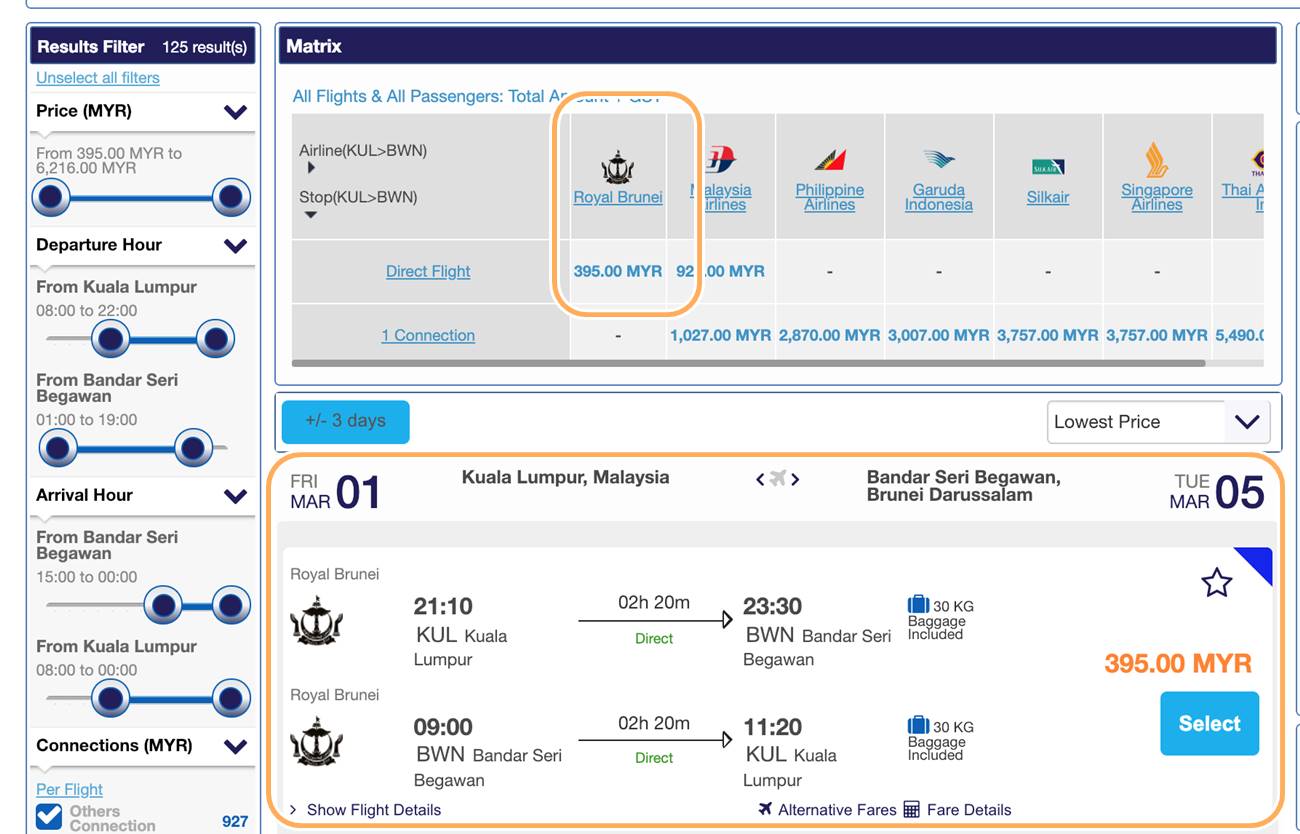Click the Malaysia Airlines logo in matrix
Screen dimensions: 1300x834
coord(720,159)
